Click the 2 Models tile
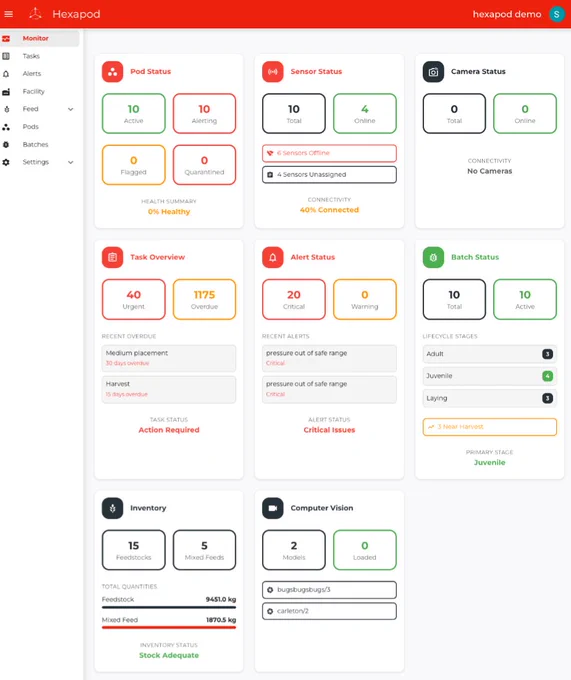 point(294,550)
